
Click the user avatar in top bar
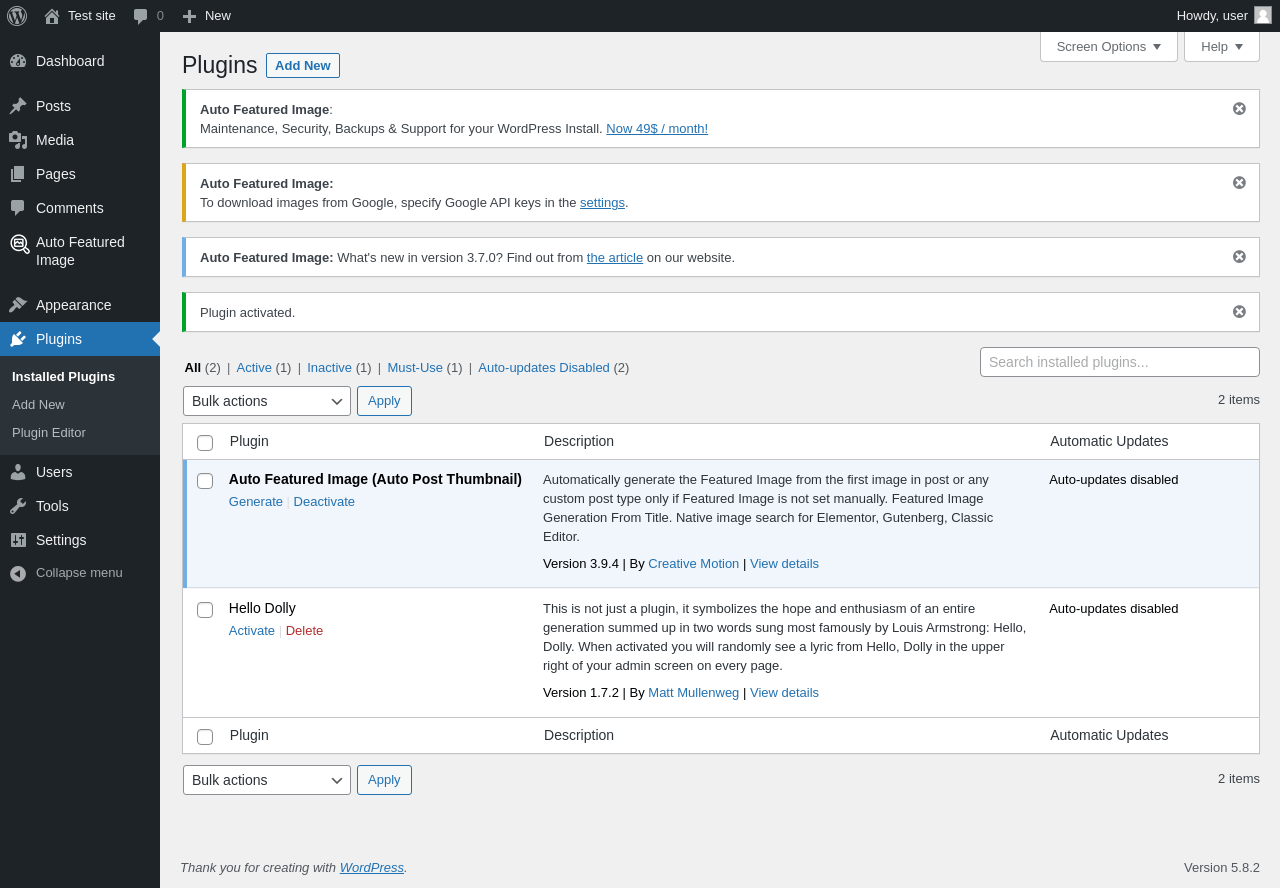pyautogui.click(x=1263, y=16)
